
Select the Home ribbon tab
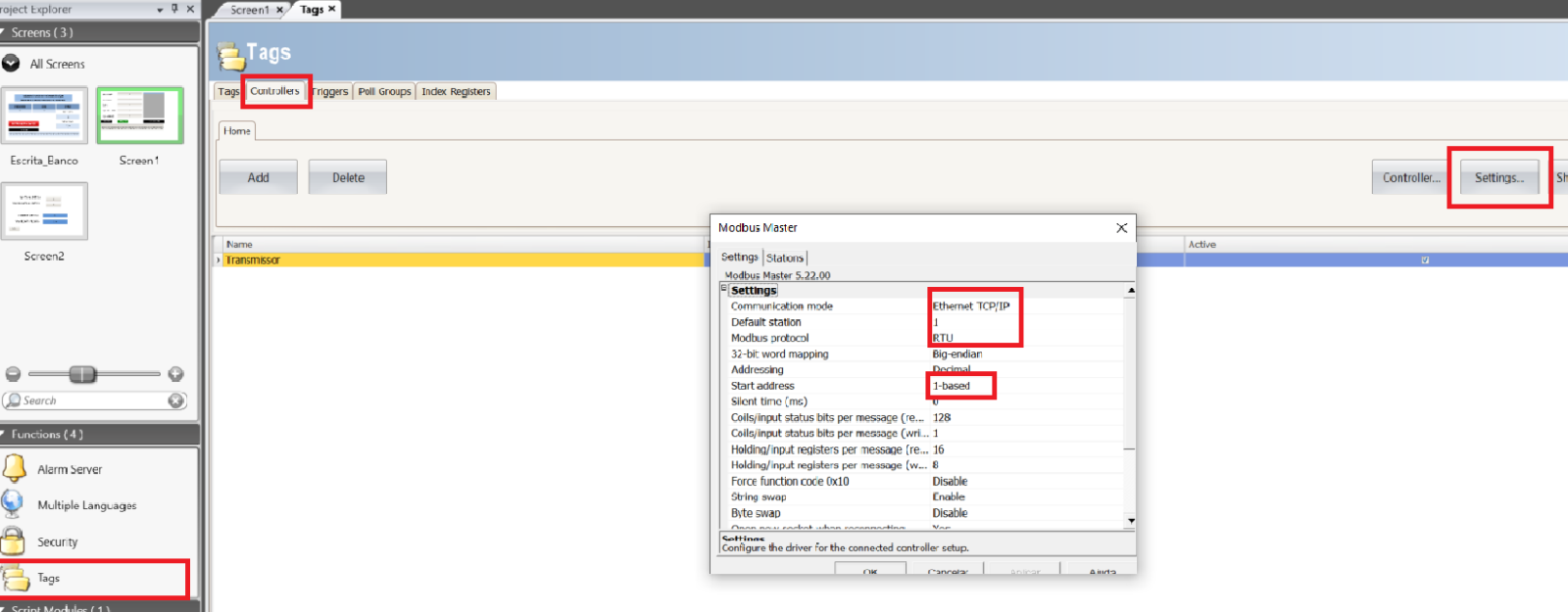point(237,130)
